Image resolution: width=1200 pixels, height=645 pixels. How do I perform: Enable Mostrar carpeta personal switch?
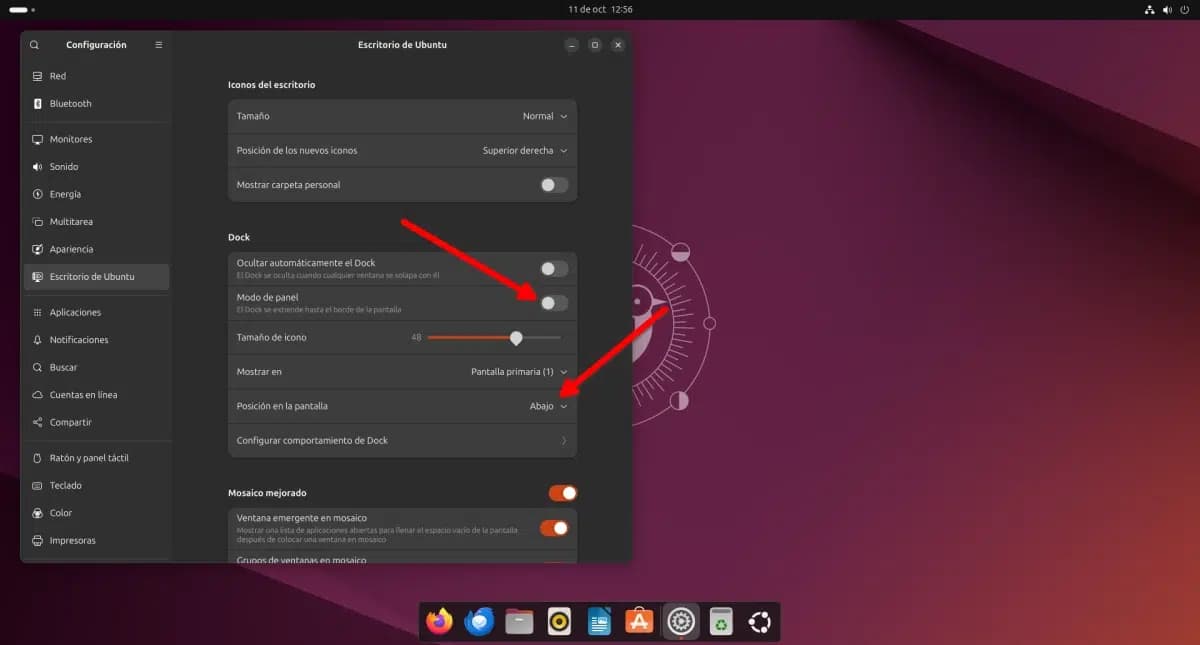pos(554,185)
